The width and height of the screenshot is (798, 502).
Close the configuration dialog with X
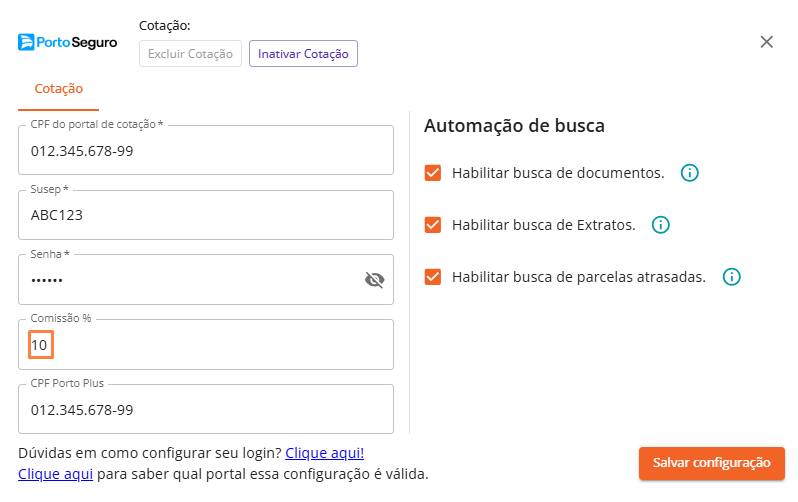point(766,42)
